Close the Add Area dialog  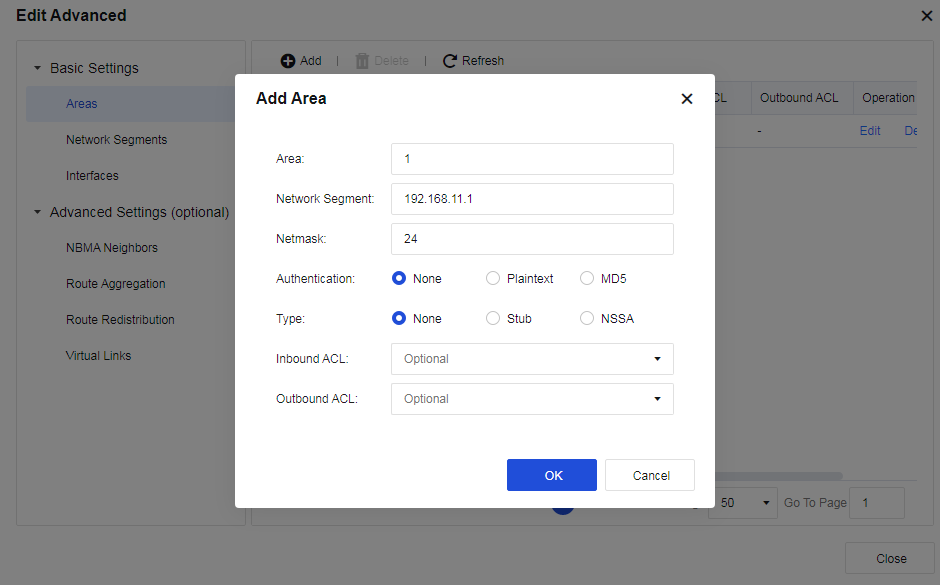pyautogui.click(x=686, y=99)
